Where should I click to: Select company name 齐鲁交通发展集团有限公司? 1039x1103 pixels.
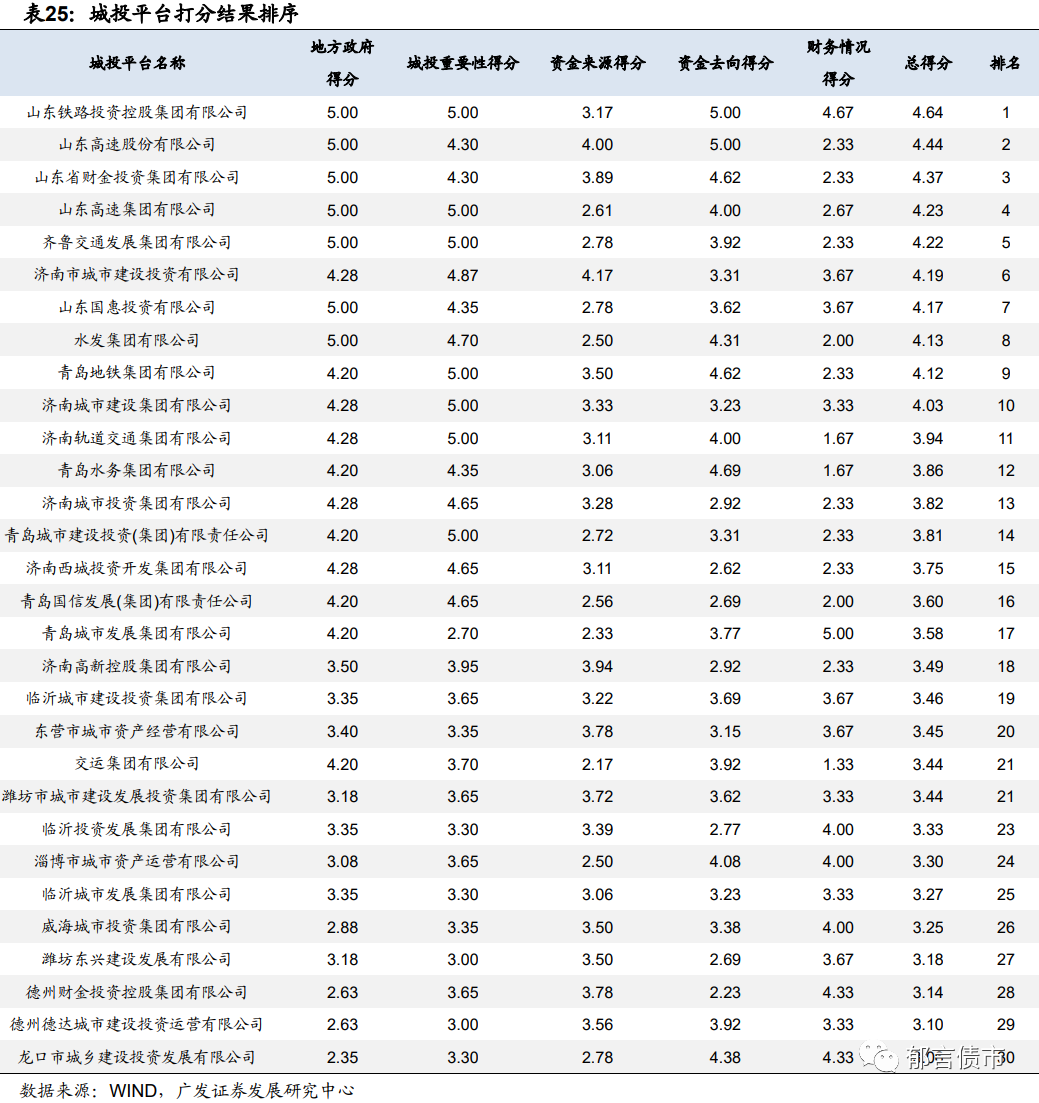pyautogui.click(x=137, y=243)
